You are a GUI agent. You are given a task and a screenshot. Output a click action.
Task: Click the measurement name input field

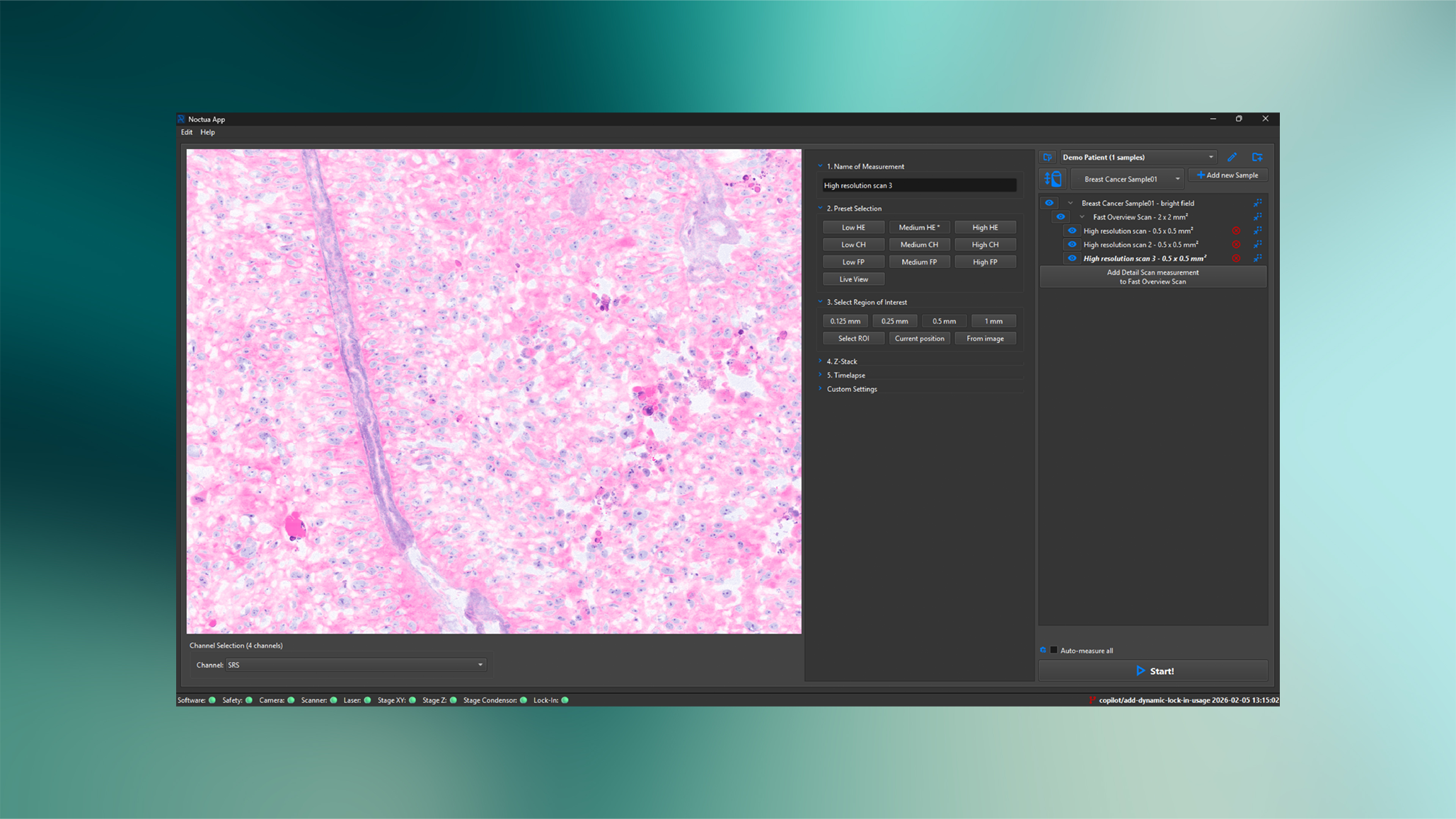pos(919,185)
